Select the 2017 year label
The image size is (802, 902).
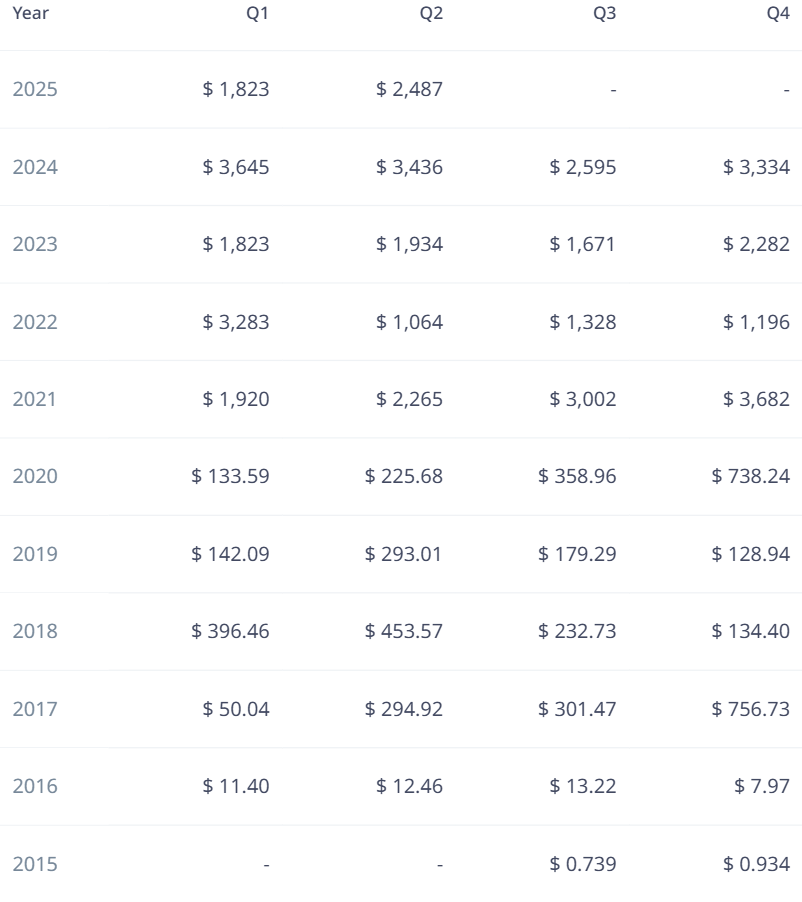pyautogui.click(x=35, y=710)
